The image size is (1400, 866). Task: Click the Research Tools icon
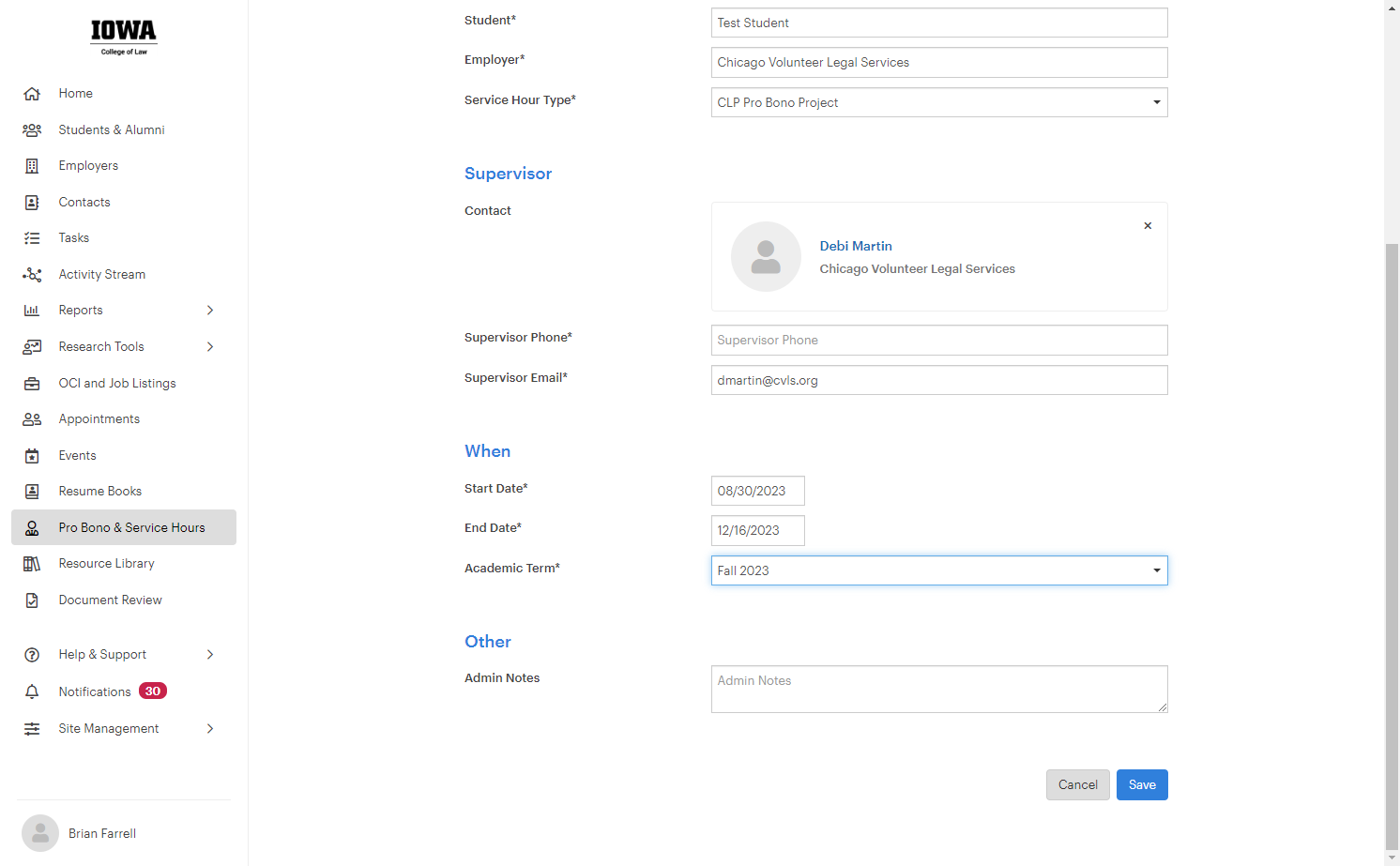32,347
